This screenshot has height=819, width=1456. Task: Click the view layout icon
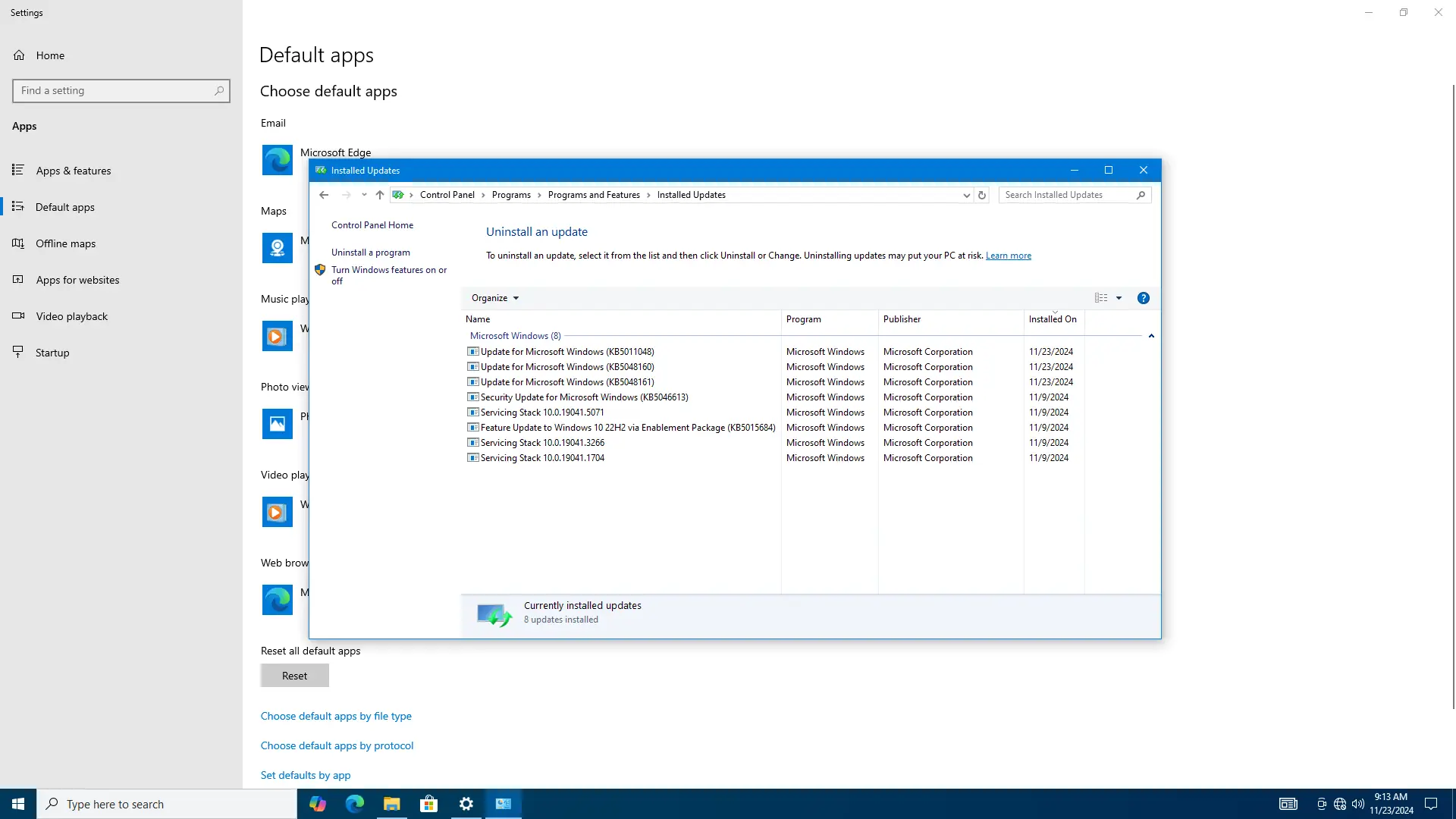[x=1101, y=298]
